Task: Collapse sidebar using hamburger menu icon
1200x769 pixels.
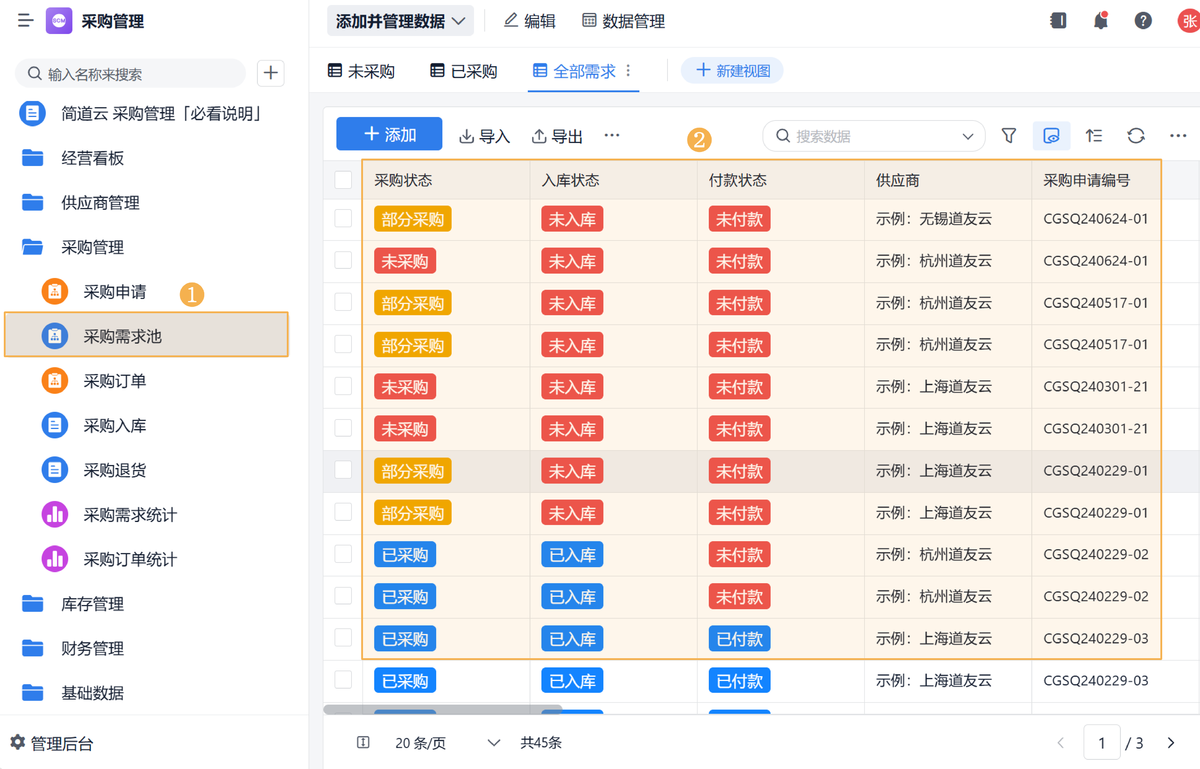Action: coord(25,21)
